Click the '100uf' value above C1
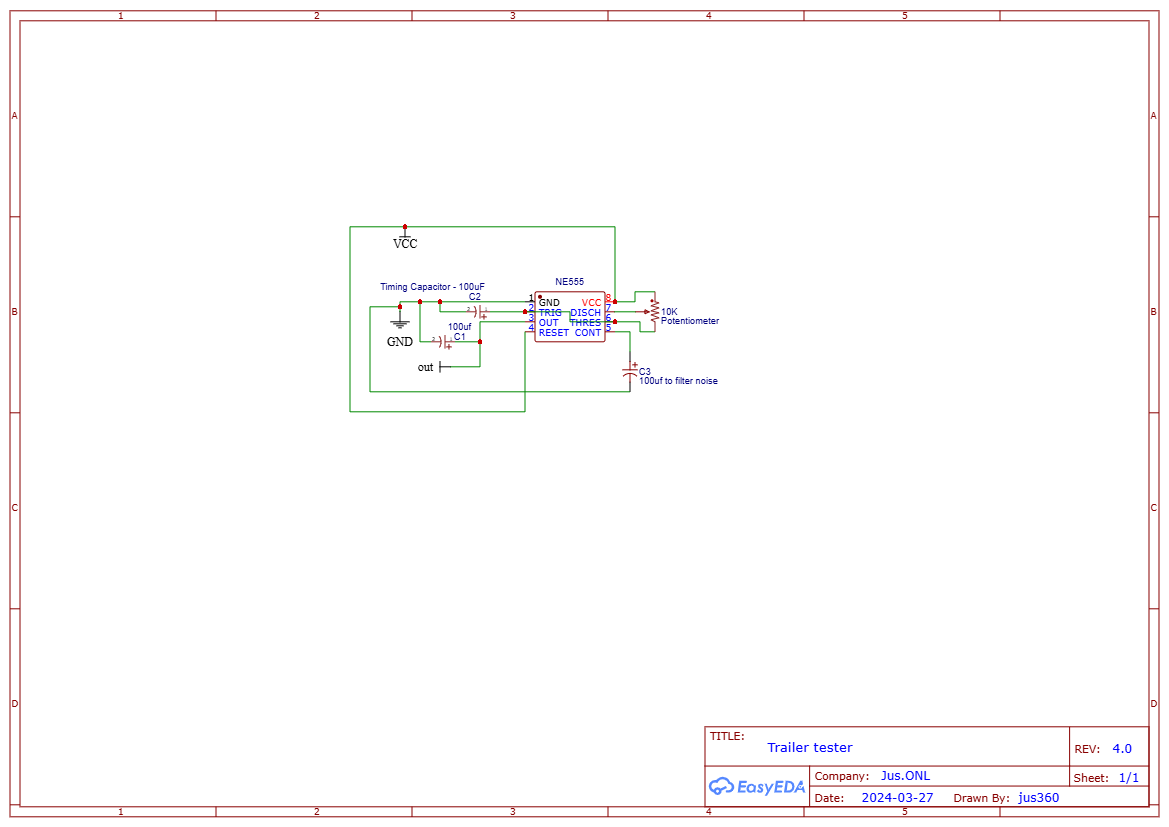This screenshot has height=827, width=1169. click(x=459, y=327)
